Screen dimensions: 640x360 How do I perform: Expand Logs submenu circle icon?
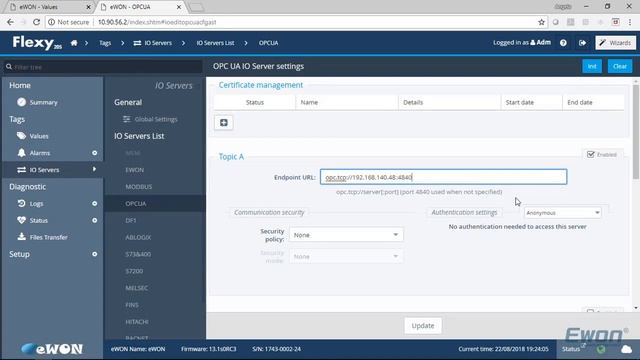[x=94, y=203]
